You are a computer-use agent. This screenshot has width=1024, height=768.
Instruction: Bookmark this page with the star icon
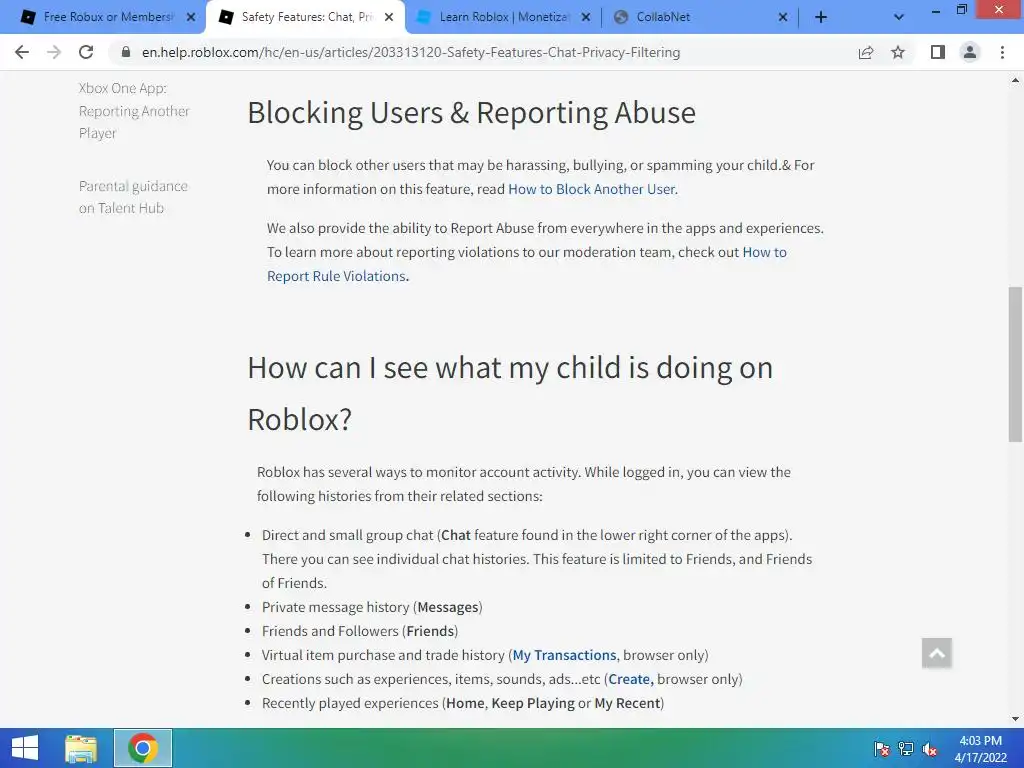click(898, 52)
